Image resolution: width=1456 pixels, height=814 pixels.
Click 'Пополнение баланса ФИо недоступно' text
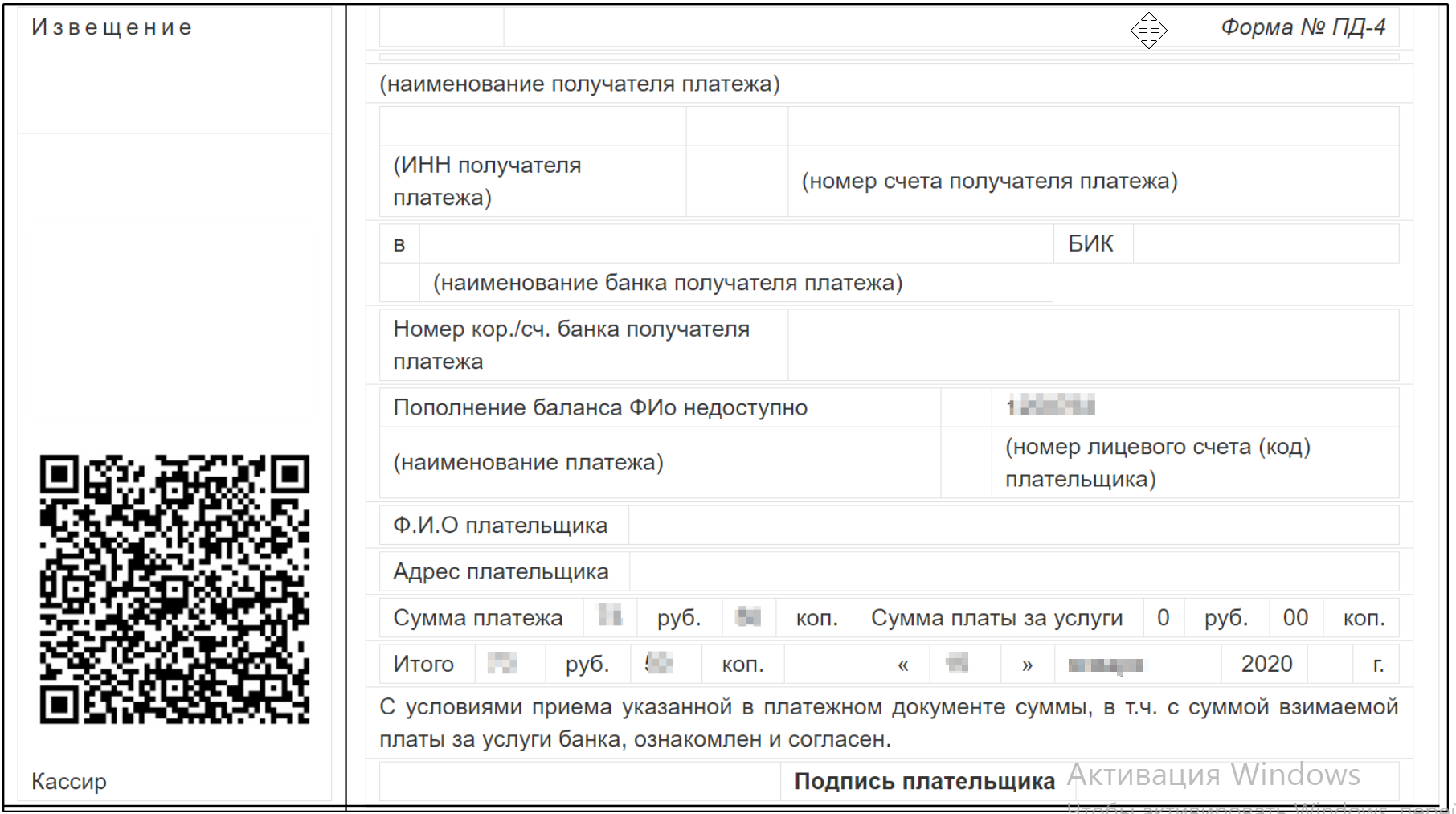click(600, 407)
